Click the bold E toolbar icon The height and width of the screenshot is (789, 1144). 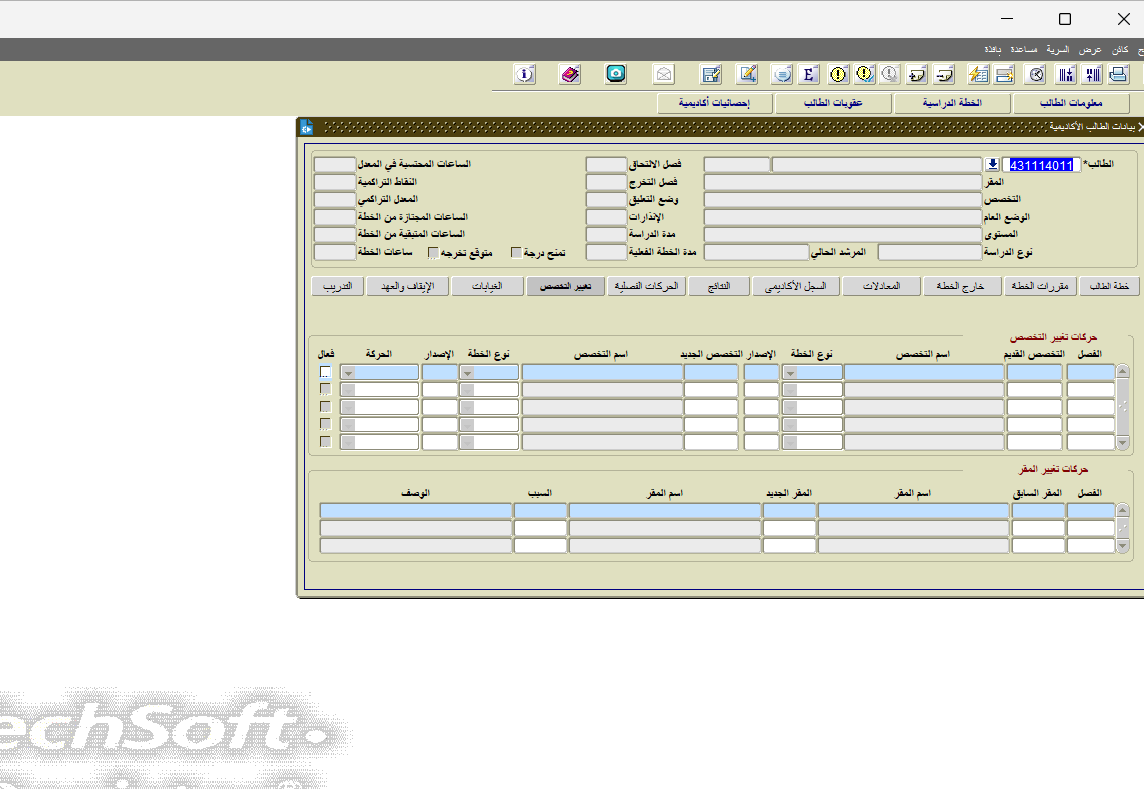tap(809, 74)
